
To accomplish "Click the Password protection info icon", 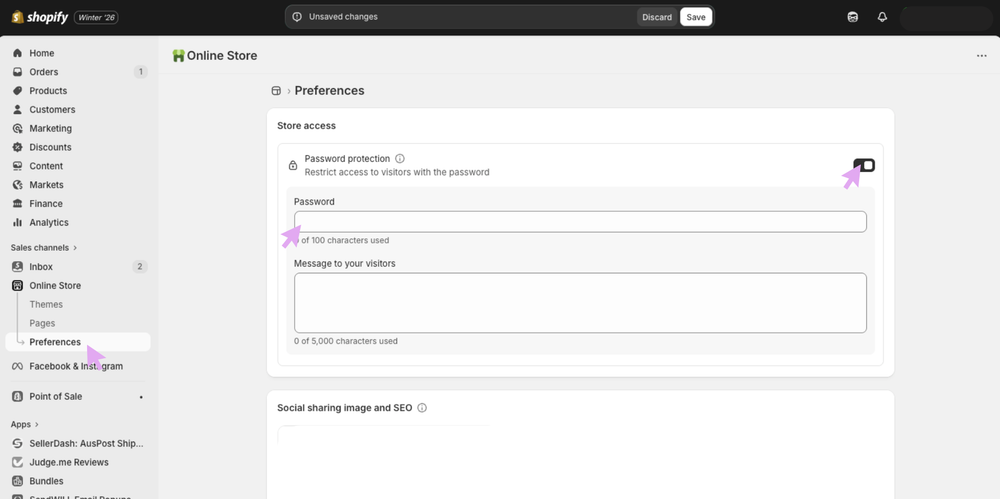I will point(400,158).
